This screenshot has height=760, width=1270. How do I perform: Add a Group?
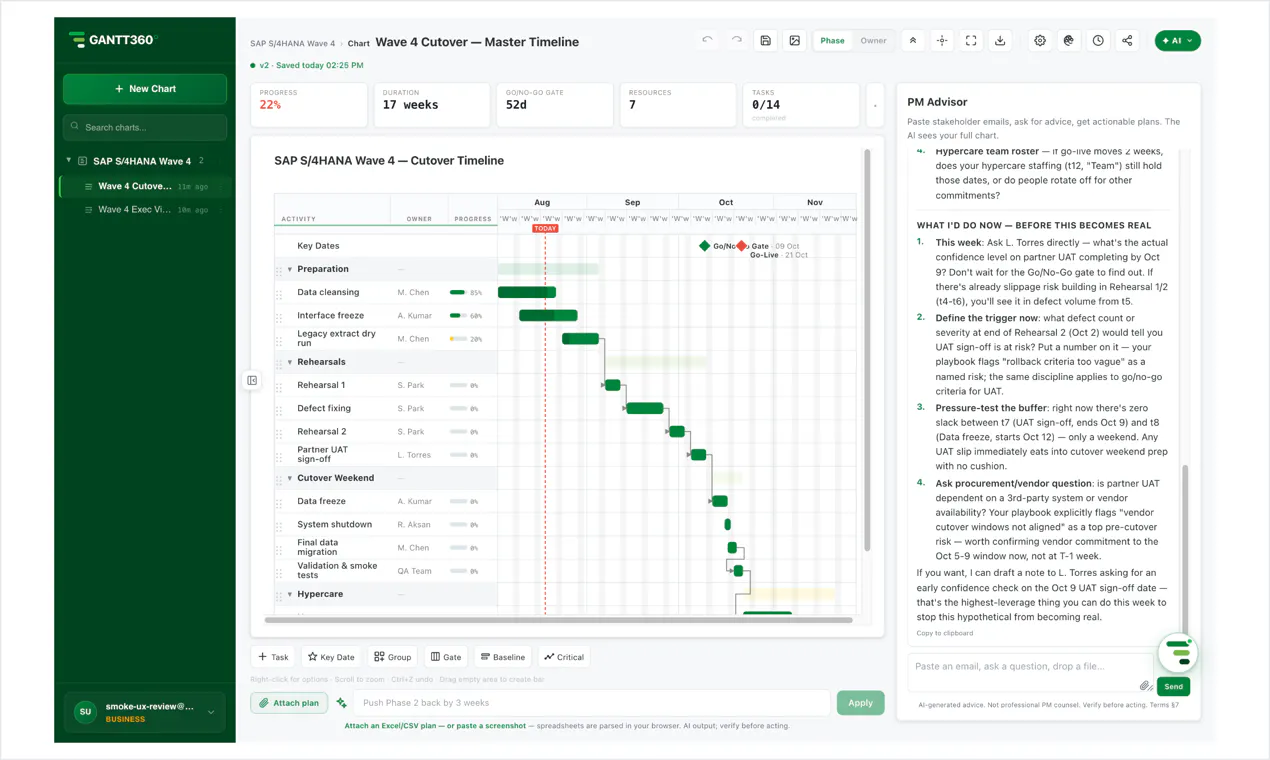pos(393,657)
